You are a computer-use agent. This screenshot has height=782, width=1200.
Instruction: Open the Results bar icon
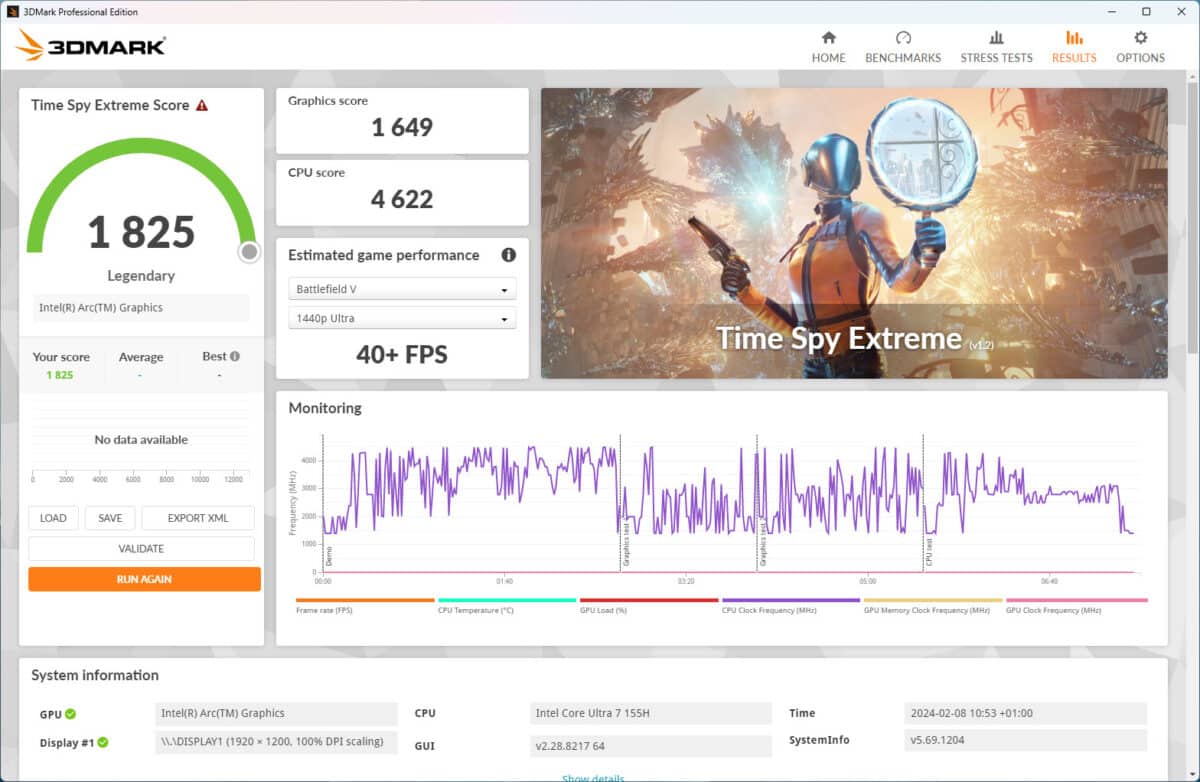pos(1074,38)
